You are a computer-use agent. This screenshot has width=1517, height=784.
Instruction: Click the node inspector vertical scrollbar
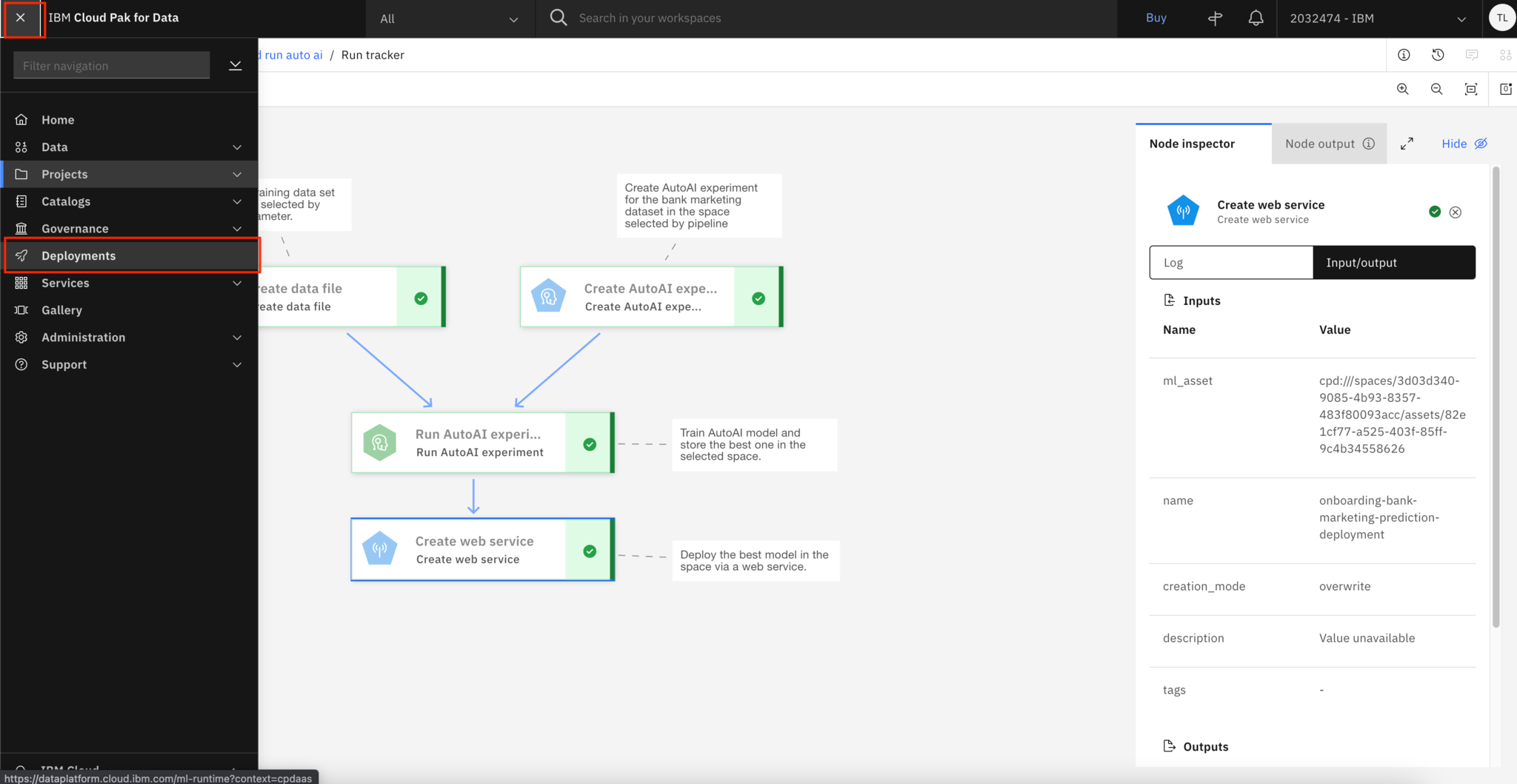[x=1496, y=397]
